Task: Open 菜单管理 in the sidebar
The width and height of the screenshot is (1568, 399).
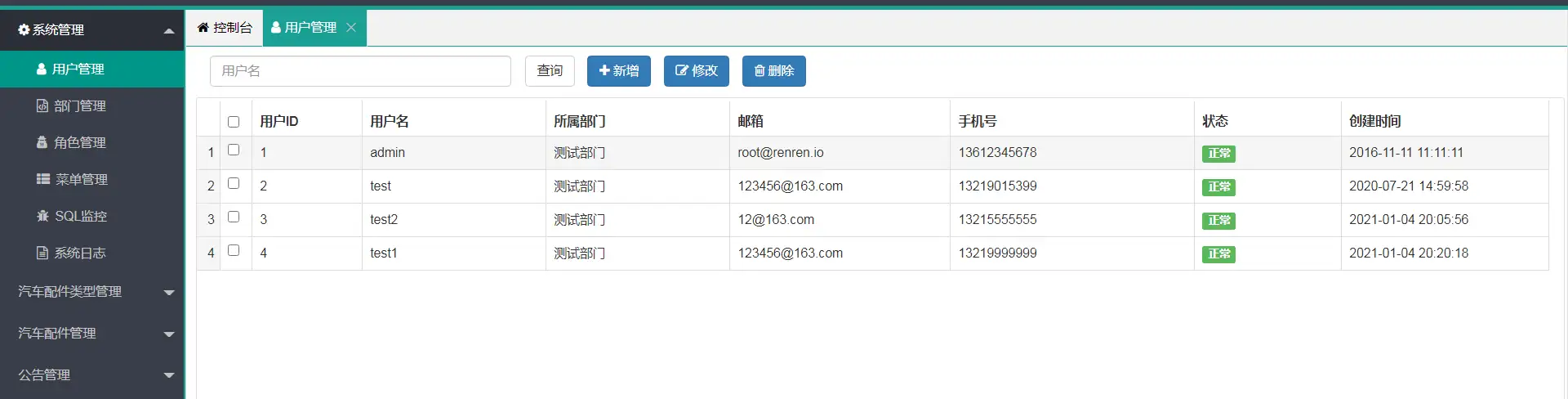Action: click(92, 179)
